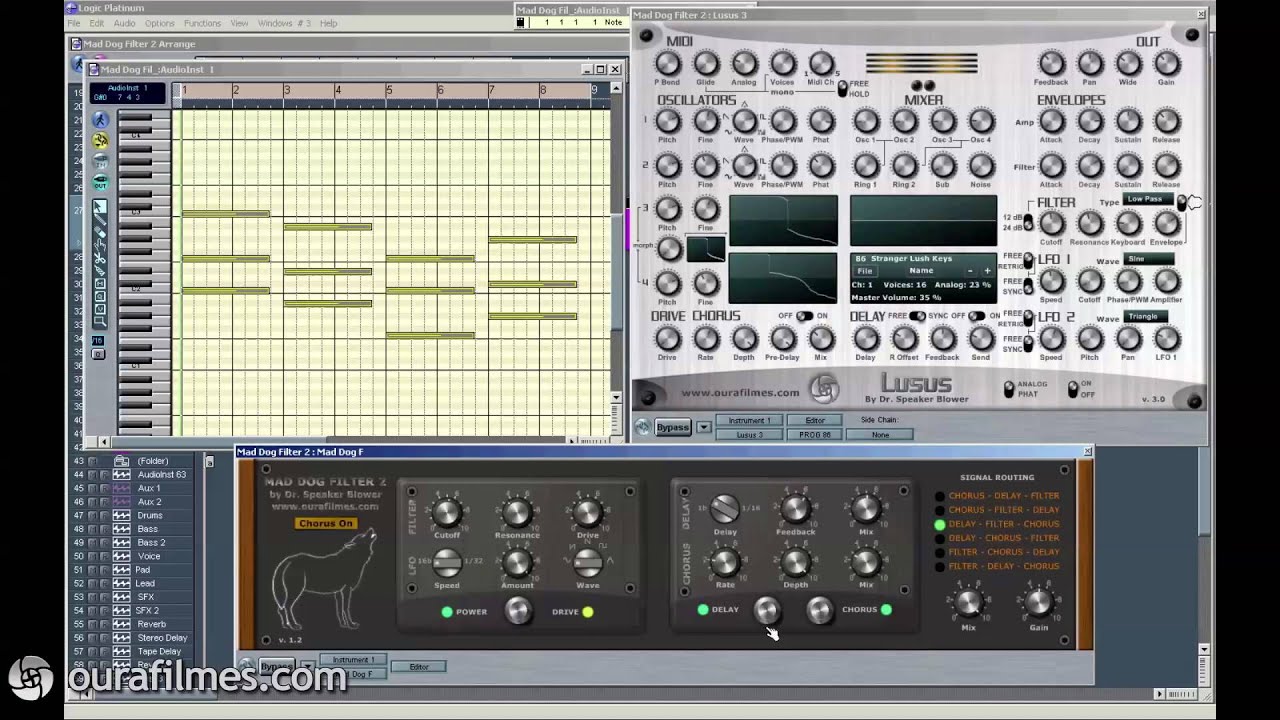Click the Power footswitch in Mad Dog Filter
1280x720 pixels.
click(518, 611)
